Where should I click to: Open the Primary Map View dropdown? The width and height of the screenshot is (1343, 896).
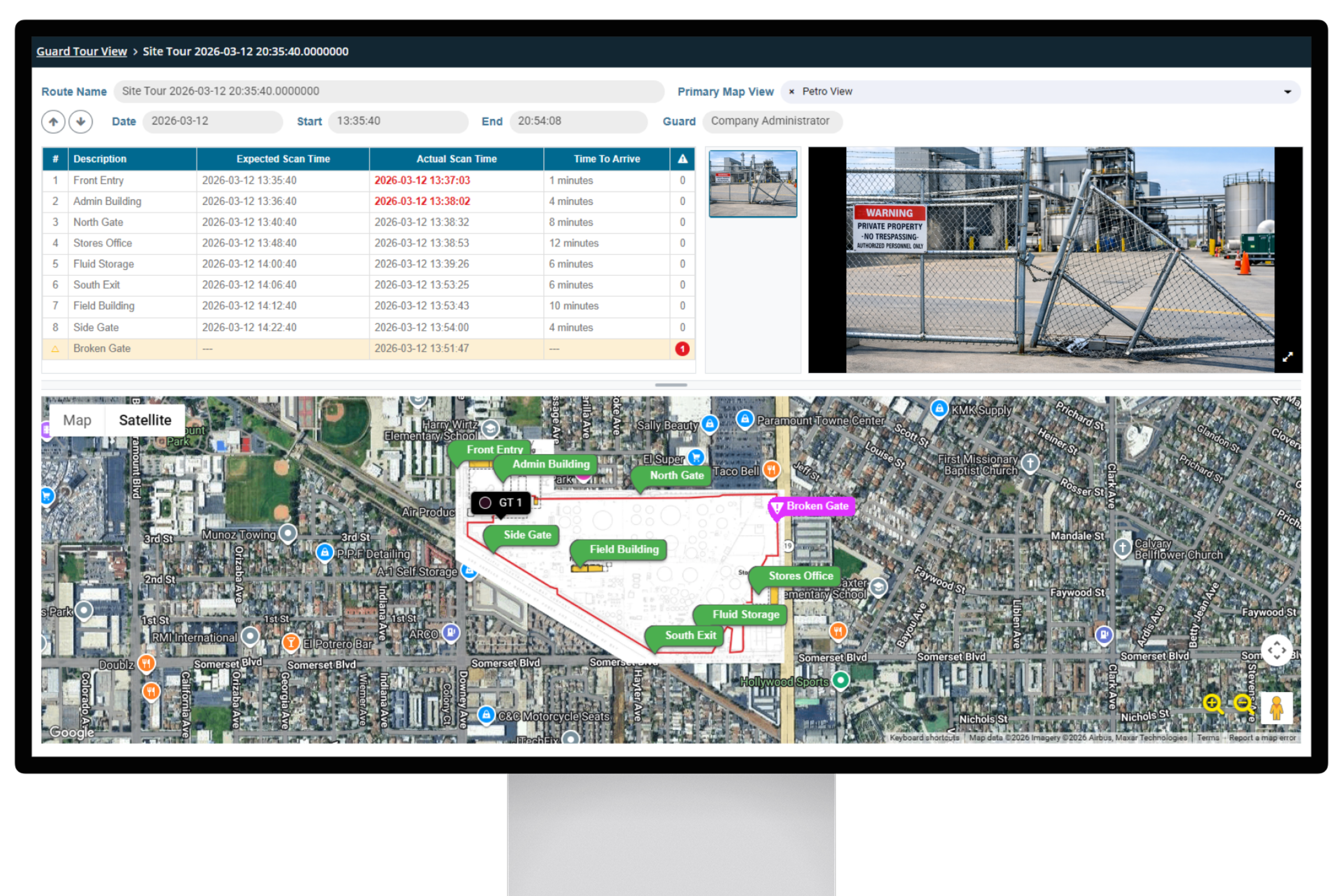click(x=1287, y=92)
